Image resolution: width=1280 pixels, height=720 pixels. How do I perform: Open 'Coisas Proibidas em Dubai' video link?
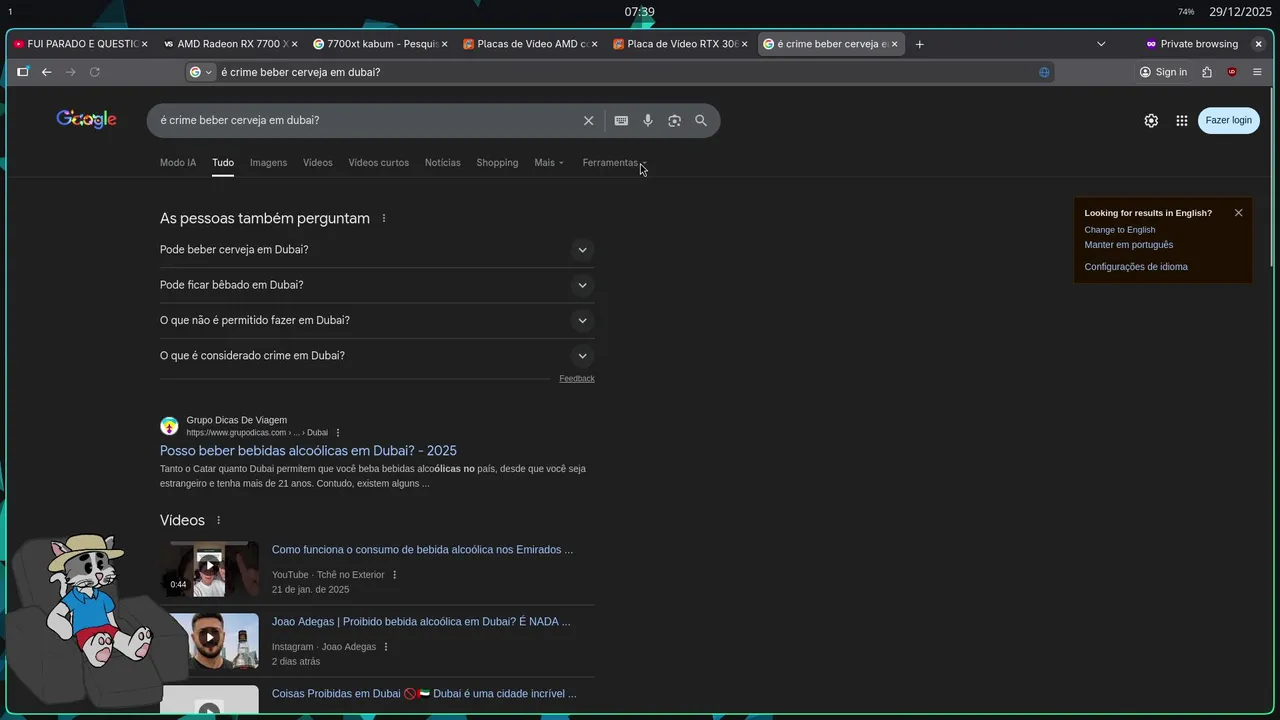click(424, 694)
